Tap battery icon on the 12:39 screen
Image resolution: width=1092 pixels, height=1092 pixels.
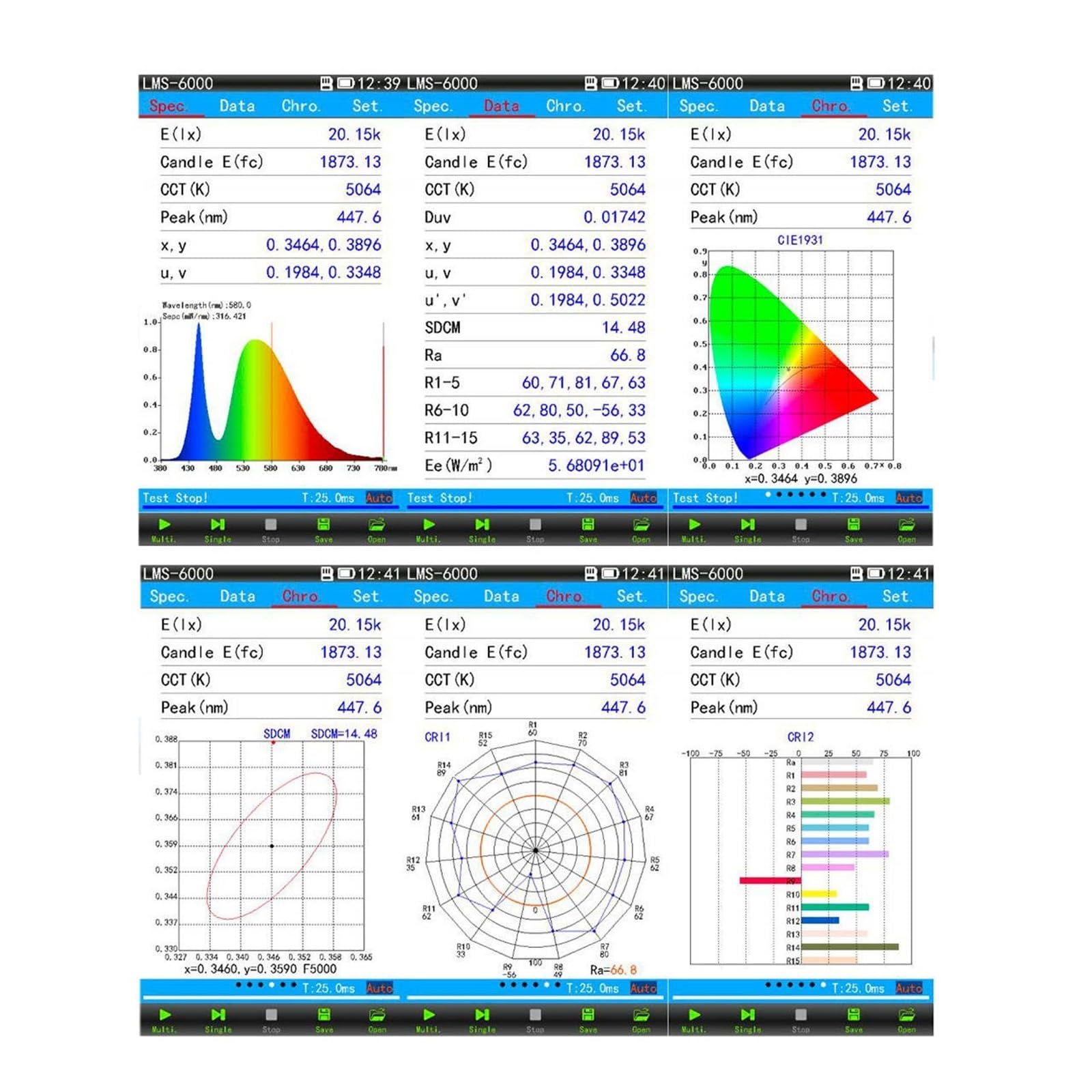click(x=345, y=83)
